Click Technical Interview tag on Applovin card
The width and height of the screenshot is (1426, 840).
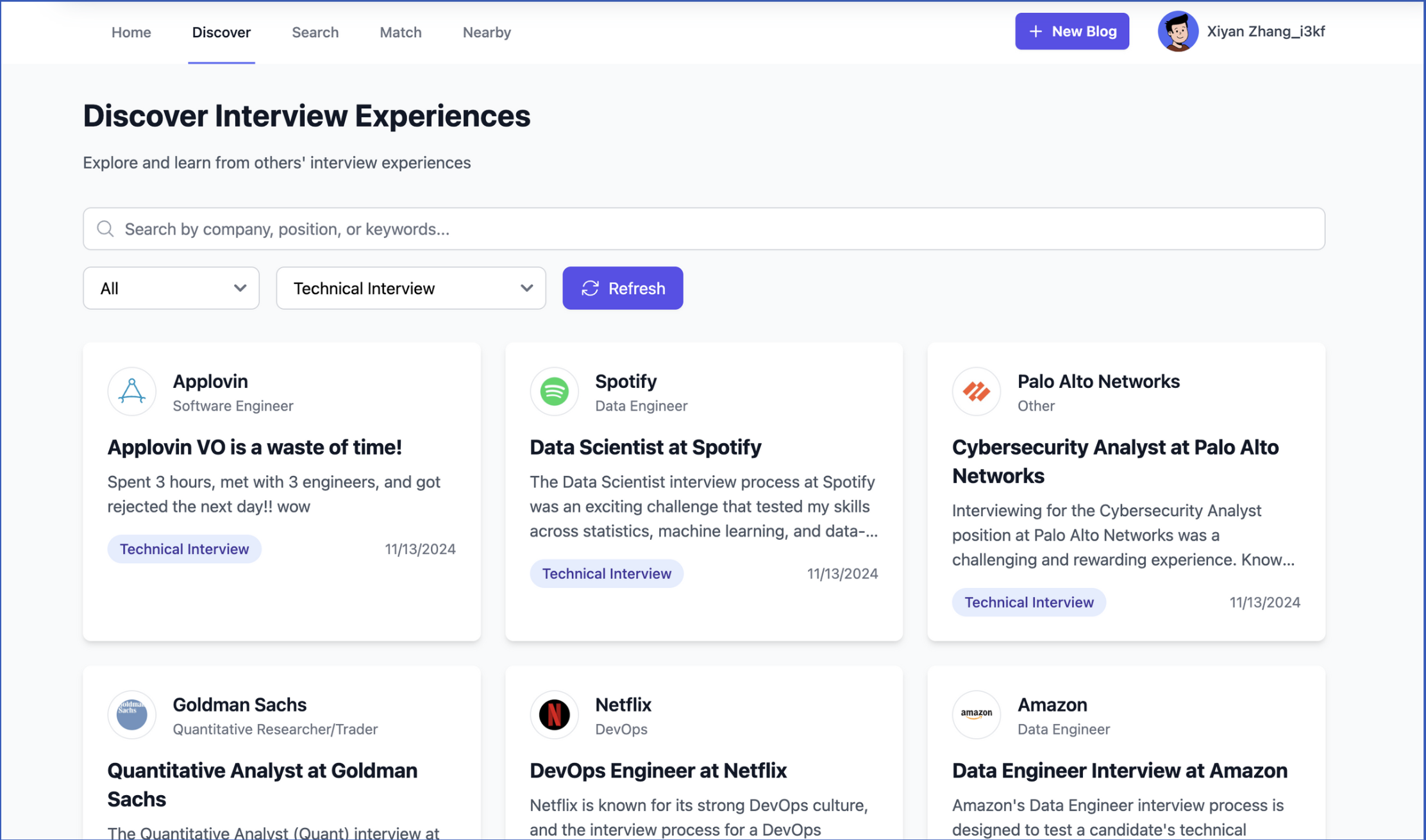pos(184,549)
